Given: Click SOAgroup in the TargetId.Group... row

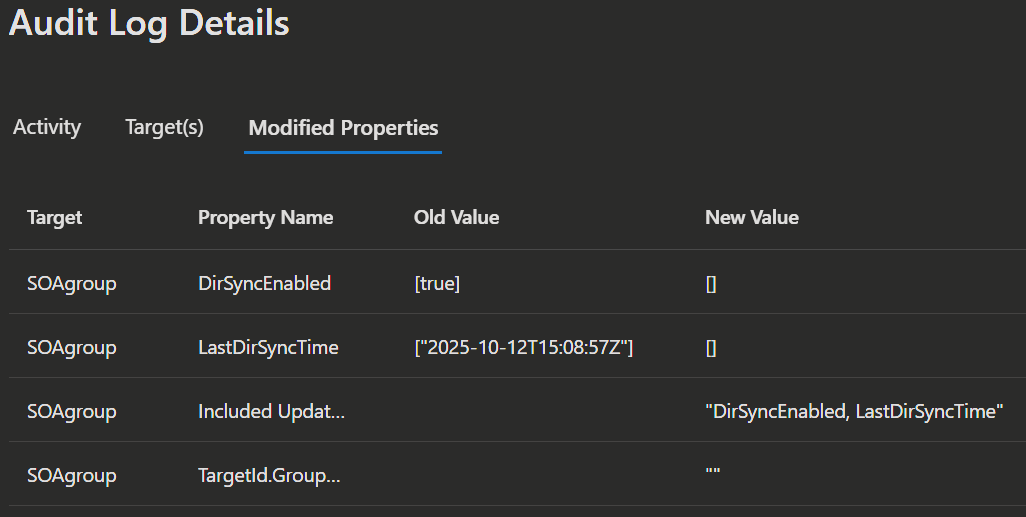Looking at the screenshot, I should [x=72, y=476].
